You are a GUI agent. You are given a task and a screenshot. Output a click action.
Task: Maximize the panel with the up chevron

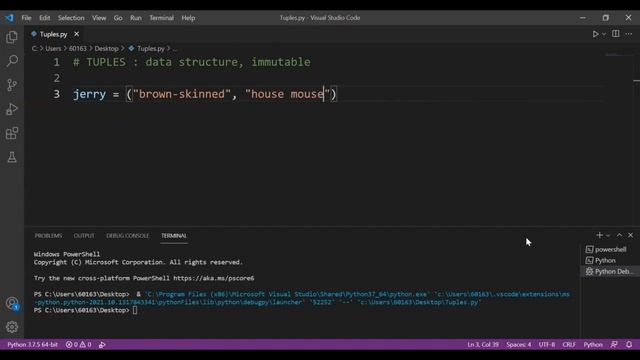[x=619, y=235]
